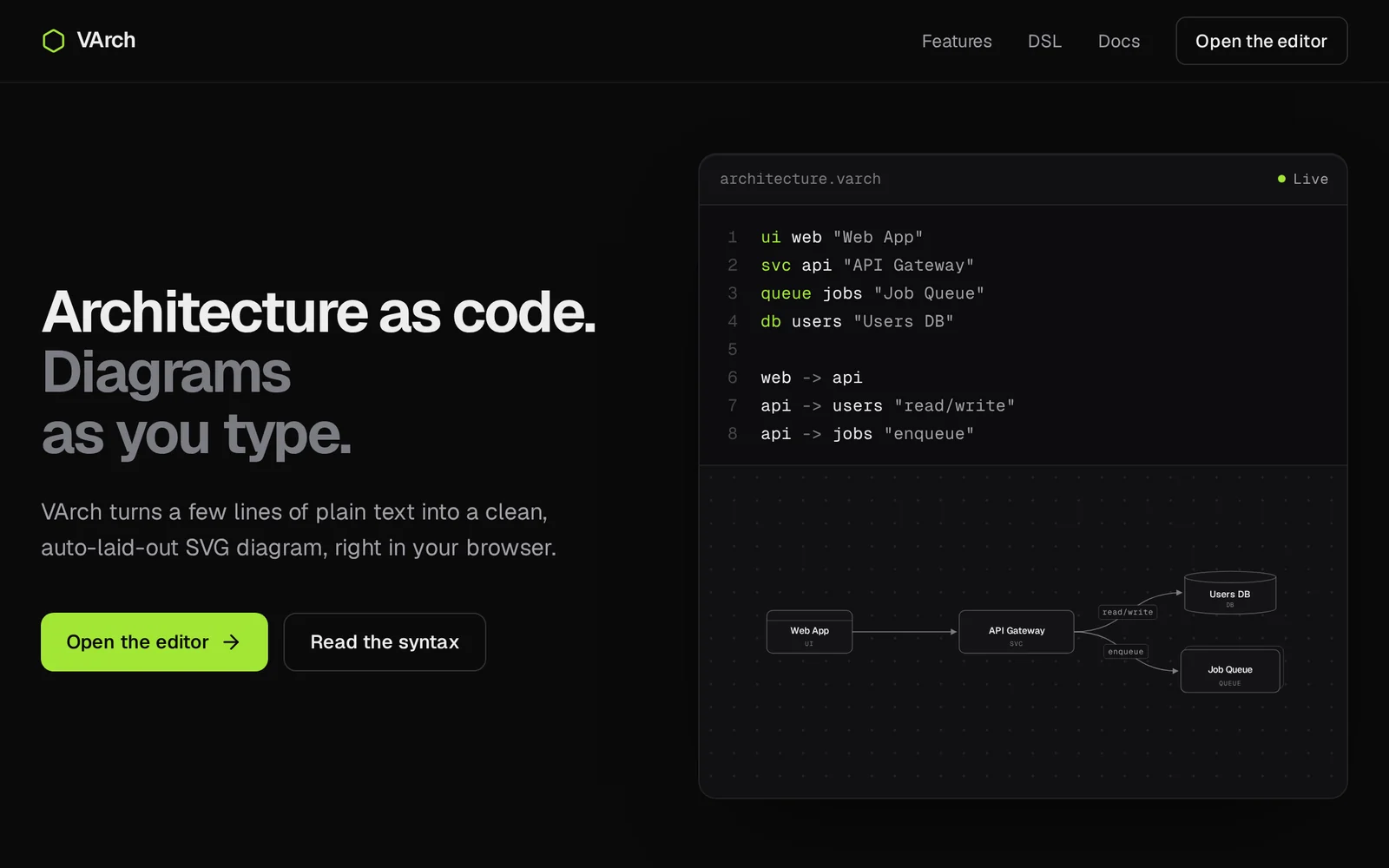Viewport: 1389px width, 868px height.
Task: Select the Job Queue diagram node
Action: [1230, 671]
